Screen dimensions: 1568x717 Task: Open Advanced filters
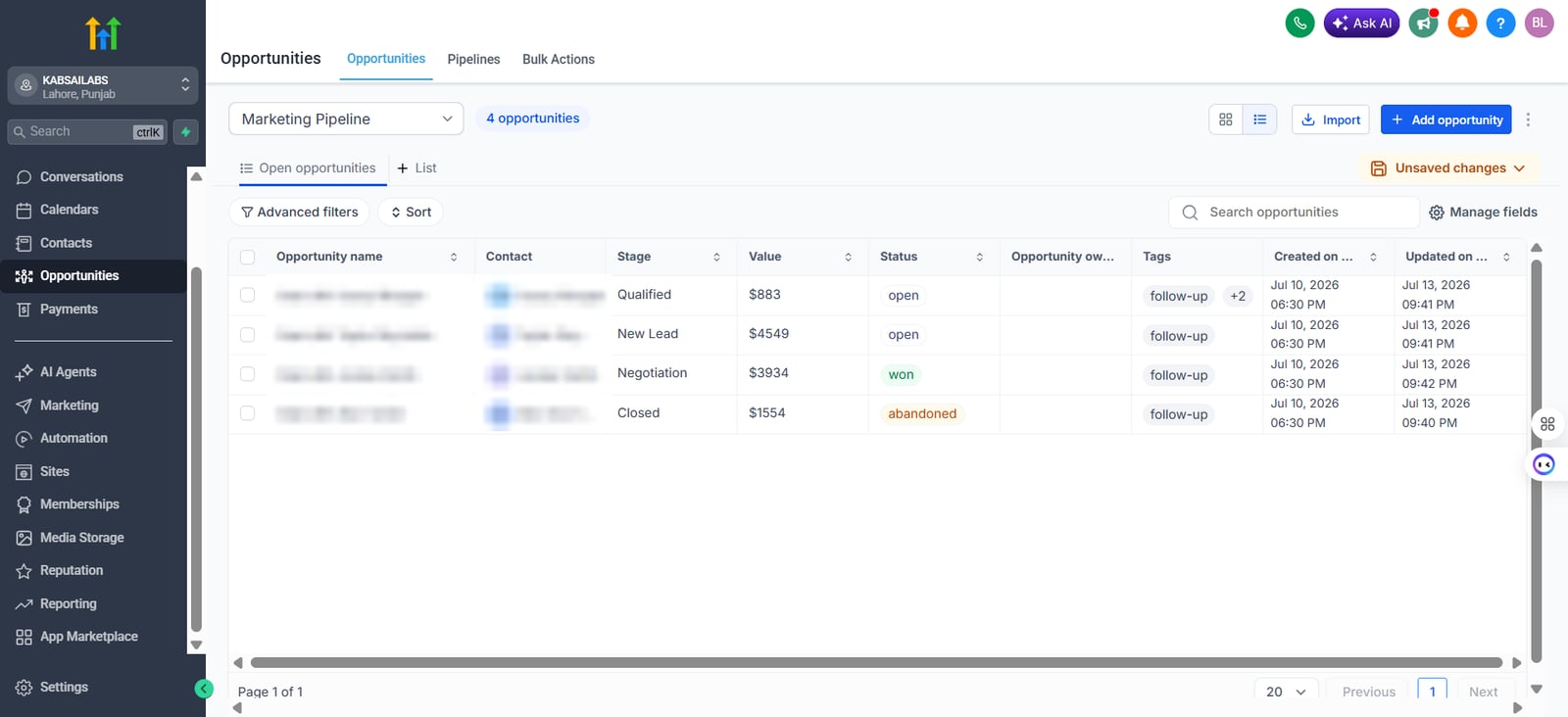[x=299, y=212]
